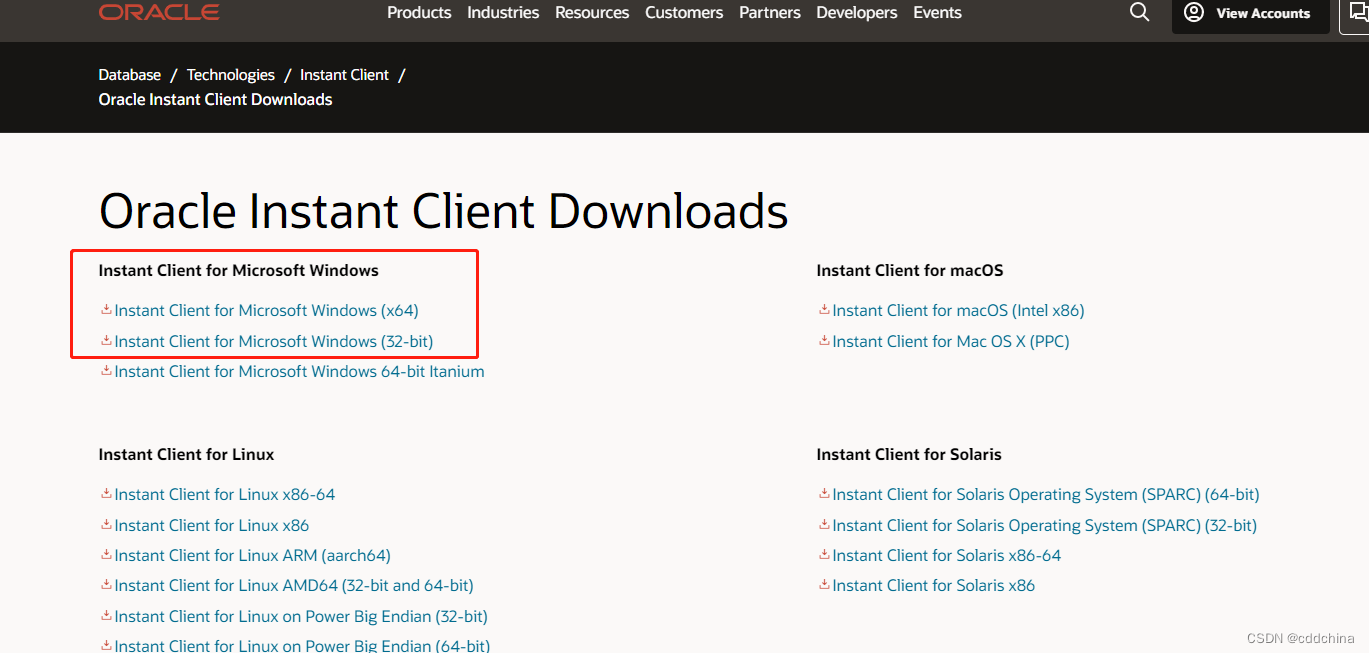
Task: Open the Database breadcrumb link
Action: (129, 74)
